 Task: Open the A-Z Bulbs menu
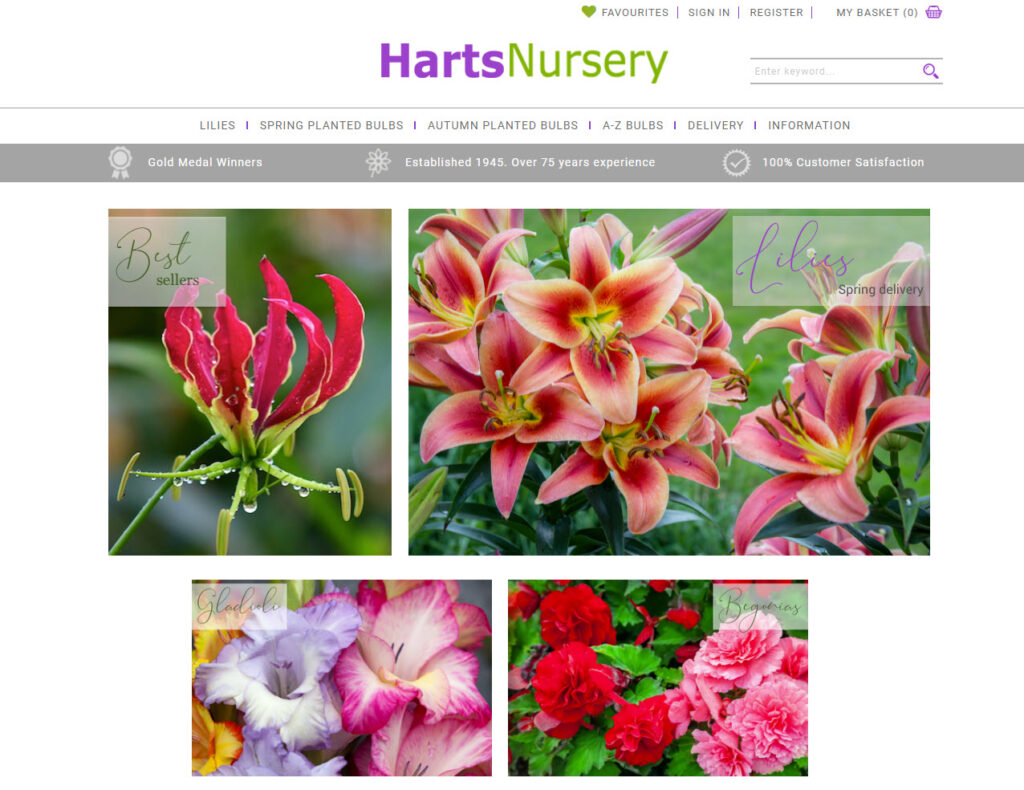click(x=633, y=125)
